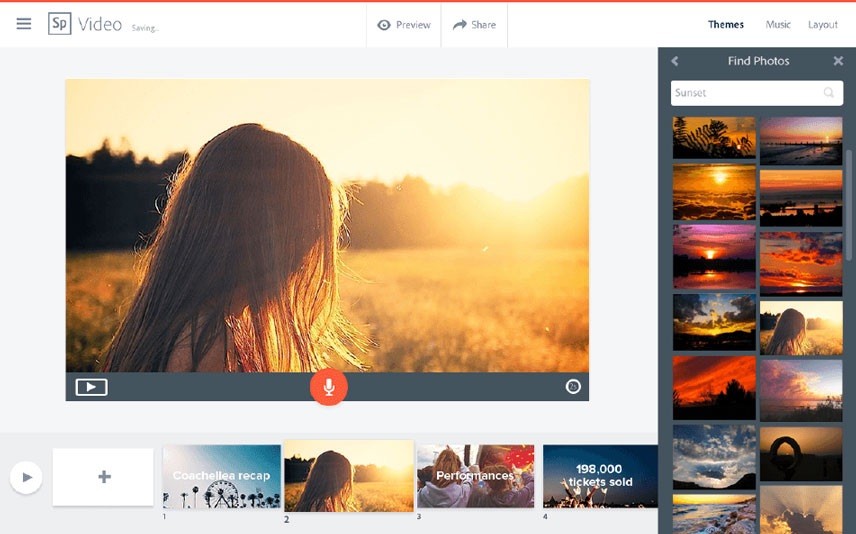
Task: Click the red microphone record button
Action: click(328, 387)
